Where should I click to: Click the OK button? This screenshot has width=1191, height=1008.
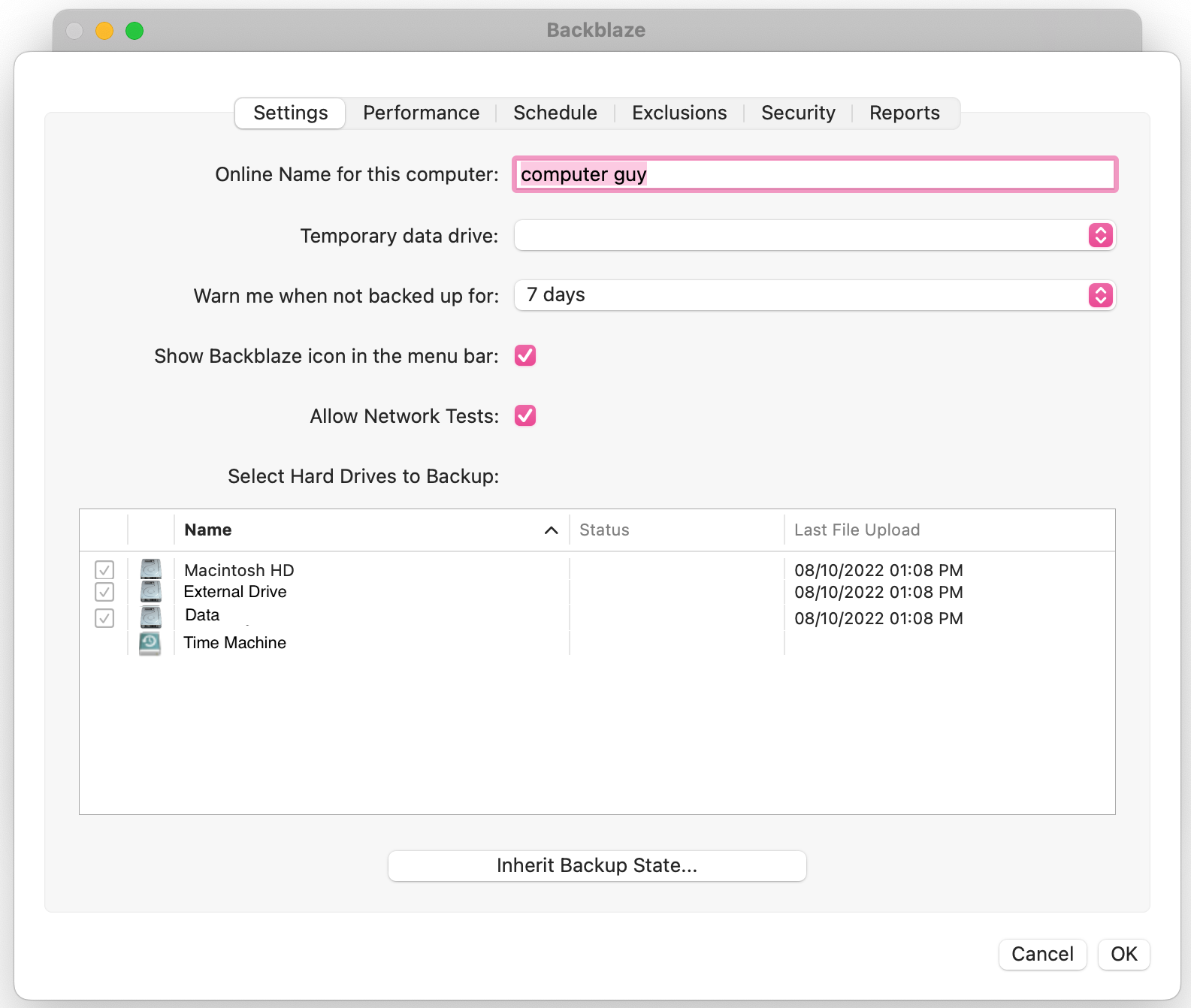click(1124, 954)
